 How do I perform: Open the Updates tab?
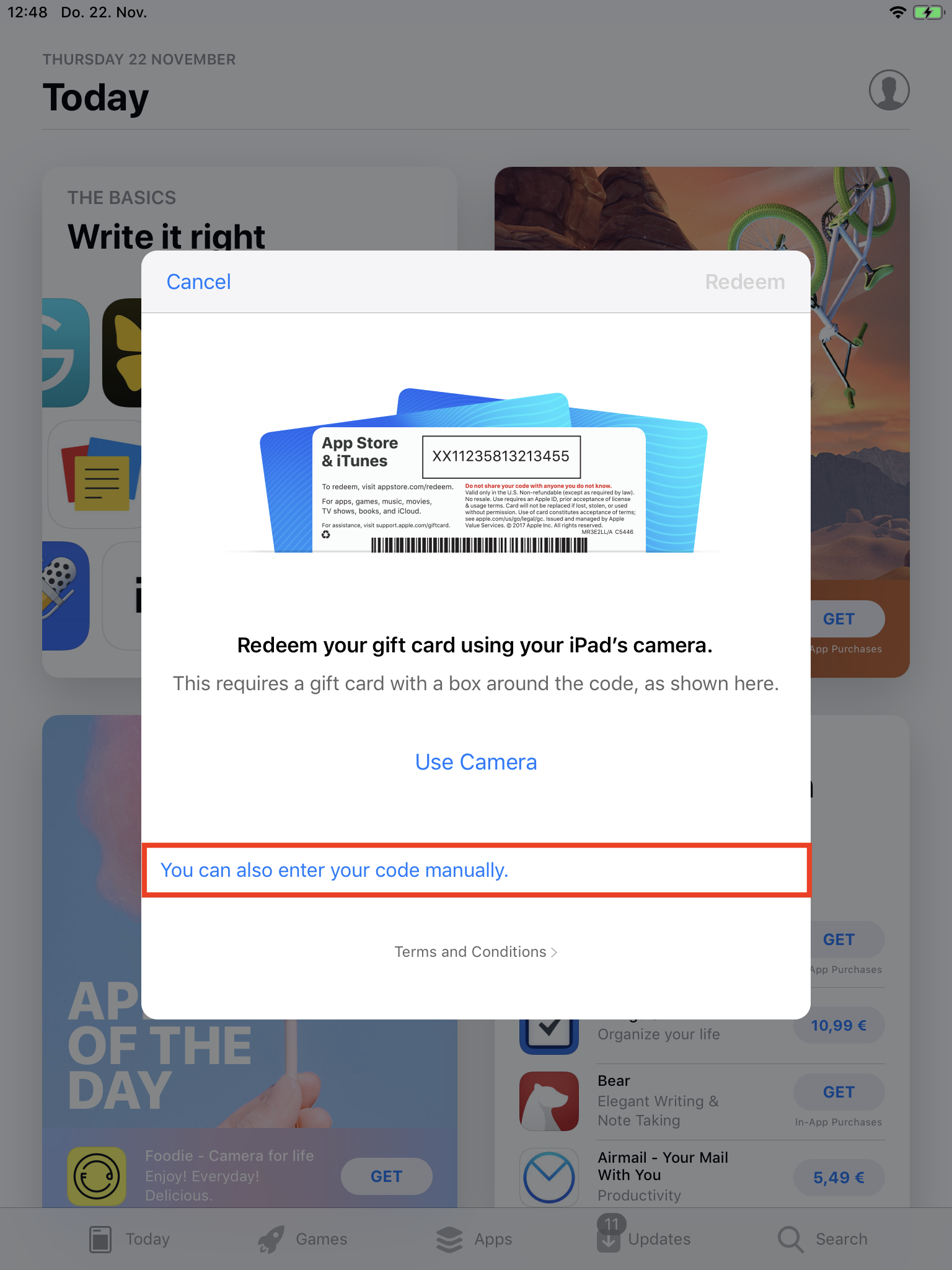(x=644, y=1237)
